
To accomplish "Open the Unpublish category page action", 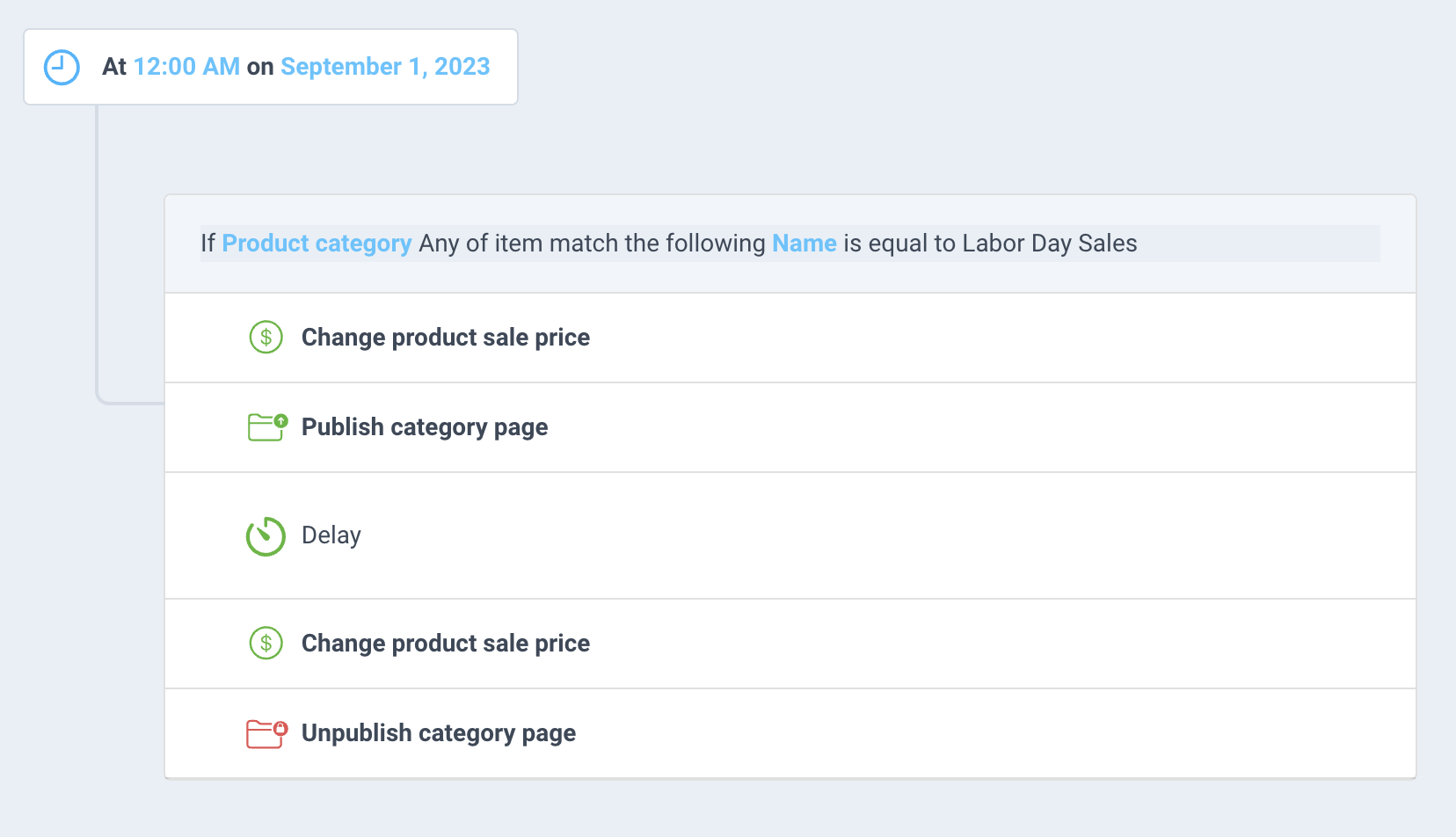I will 439,733.
